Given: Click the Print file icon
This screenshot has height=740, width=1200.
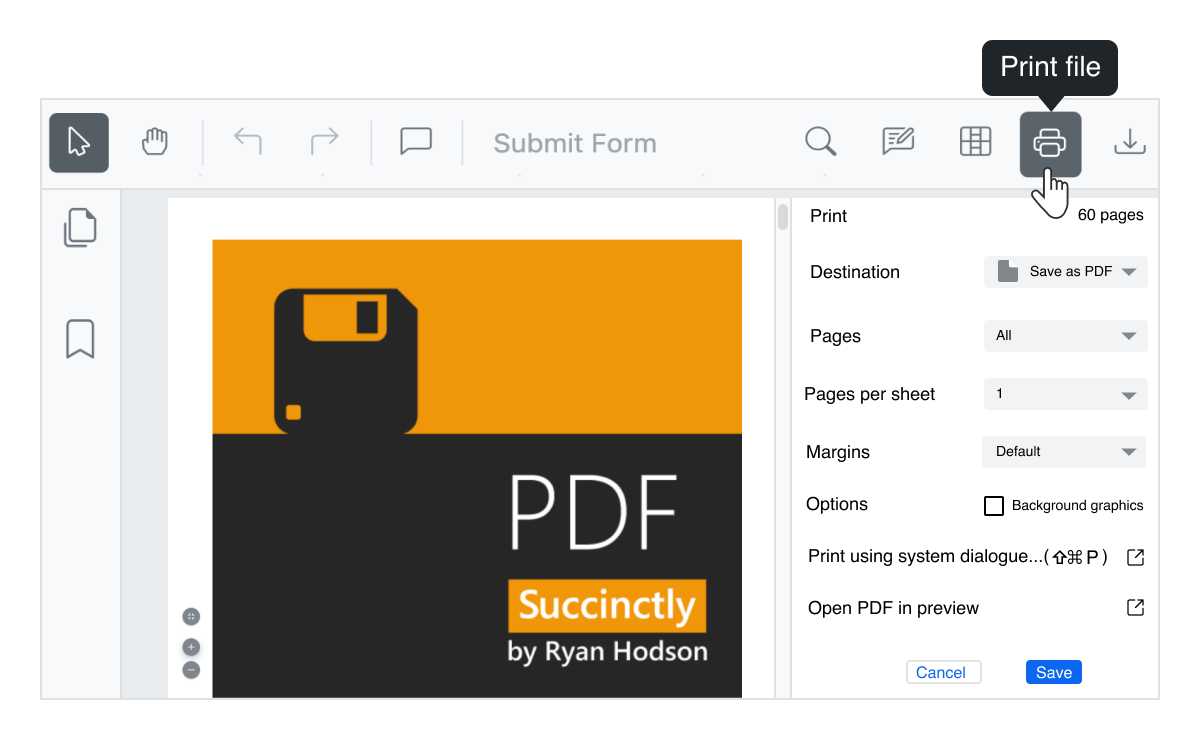Looking at the screenshot, I should coord(1051,143).
